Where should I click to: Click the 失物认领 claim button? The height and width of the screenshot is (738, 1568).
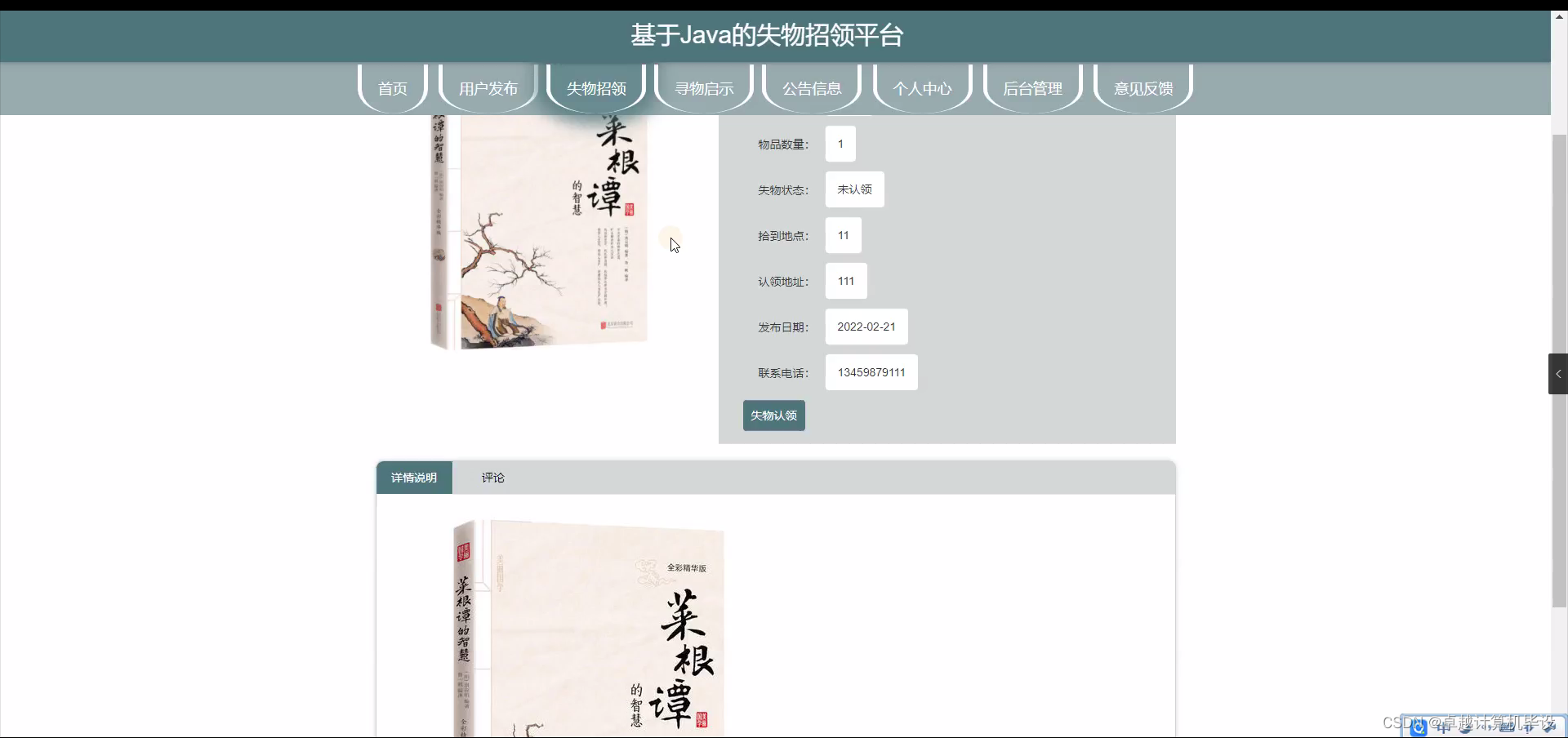pyautogui.click(x=774, y=416)
